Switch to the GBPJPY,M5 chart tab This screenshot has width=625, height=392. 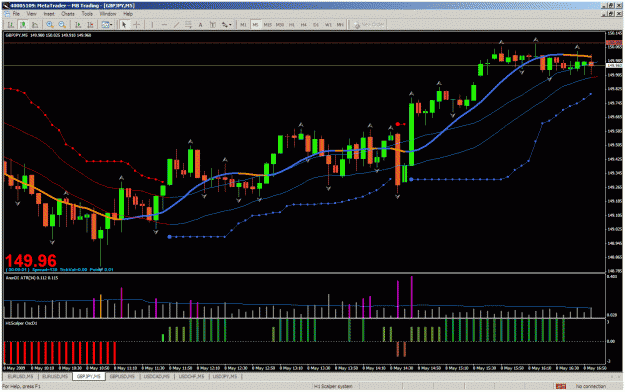(88, 376)
